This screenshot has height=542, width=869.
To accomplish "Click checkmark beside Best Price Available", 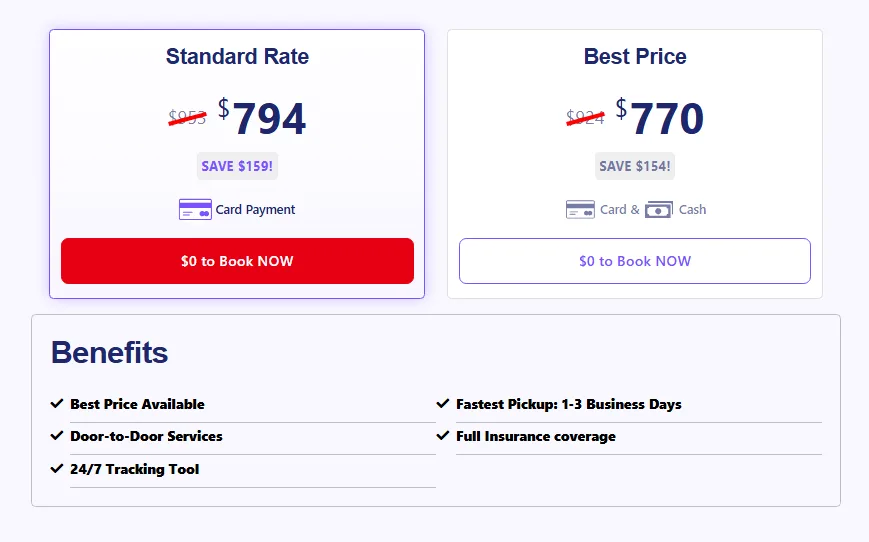I will [57, 404].
